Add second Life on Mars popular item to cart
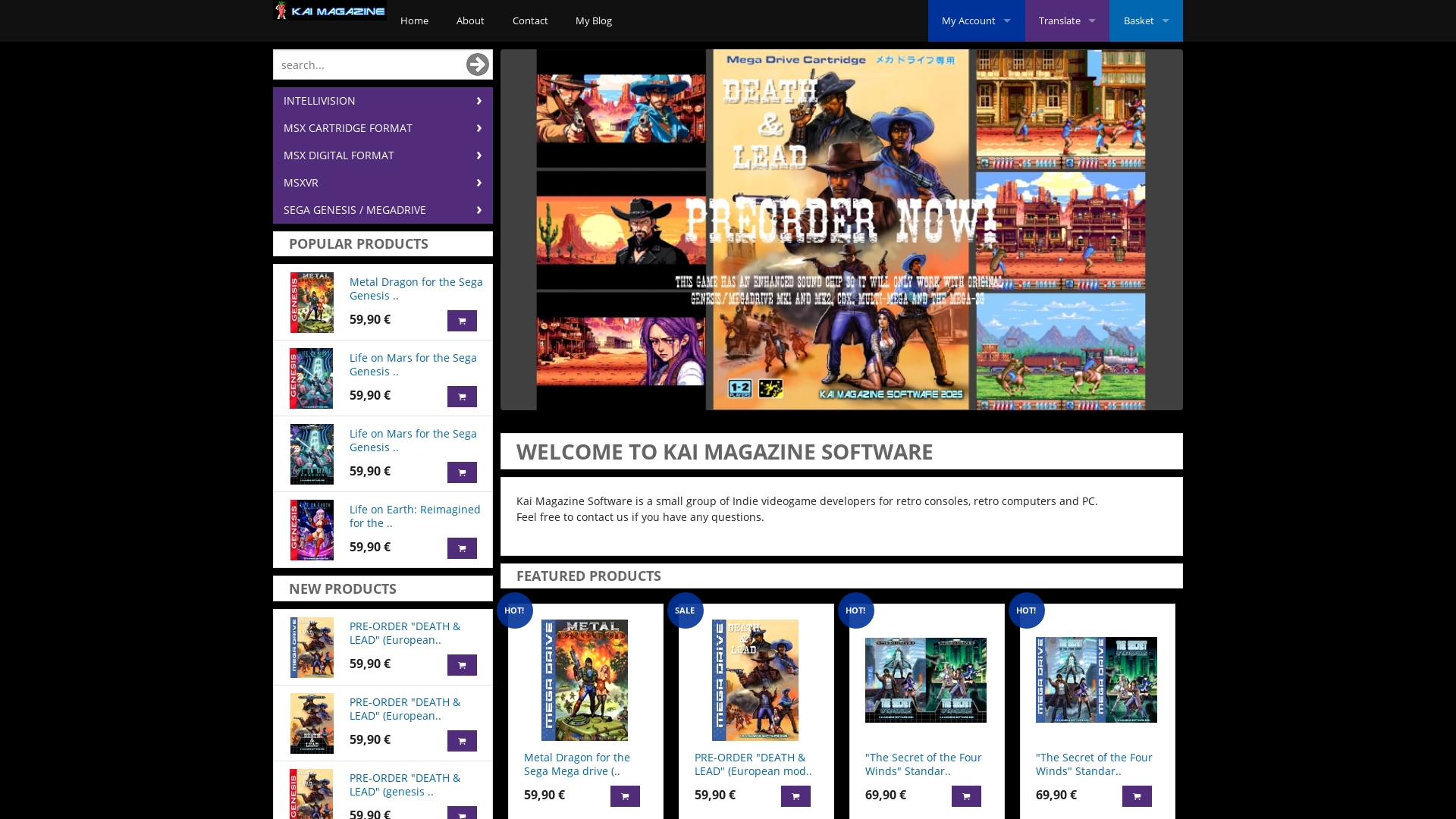This screenshot has width=1456, height=819. (x=462, y=472)
